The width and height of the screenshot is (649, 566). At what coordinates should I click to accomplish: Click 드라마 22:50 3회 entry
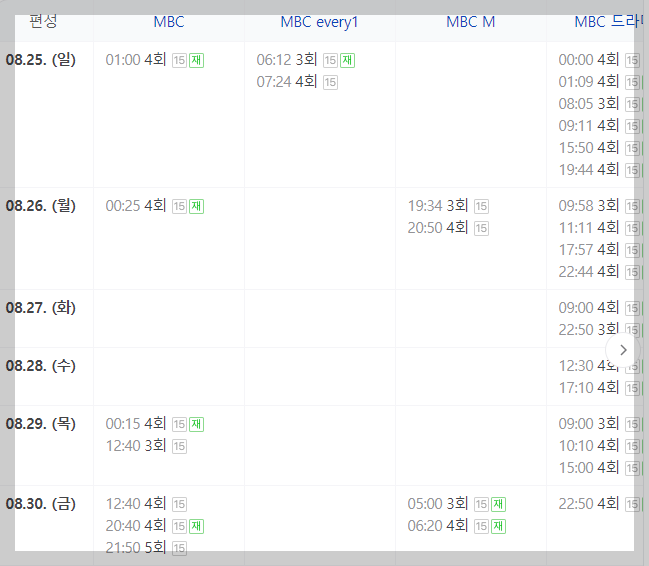589,330
